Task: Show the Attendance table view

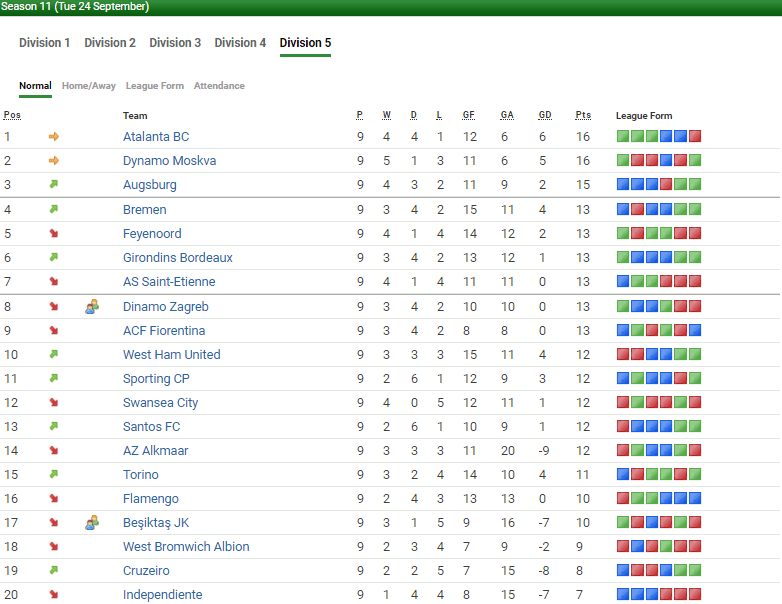Action: coord(219,86)
